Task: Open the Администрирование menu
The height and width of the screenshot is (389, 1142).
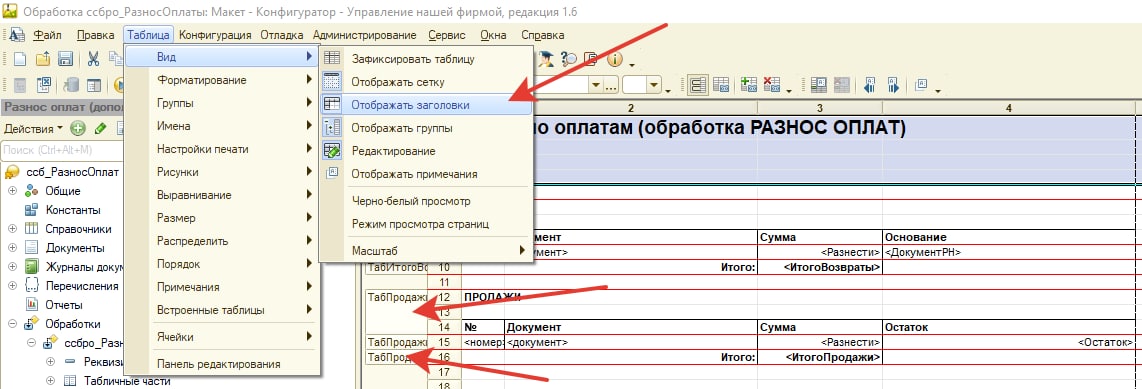Action: click(x=365, y=35)
